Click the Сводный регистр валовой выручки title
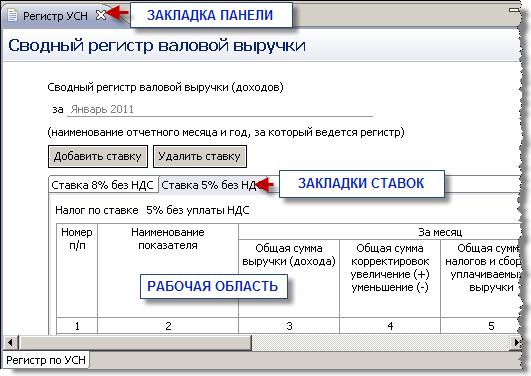Screen dimensions: 531x376 click(157, 45)
